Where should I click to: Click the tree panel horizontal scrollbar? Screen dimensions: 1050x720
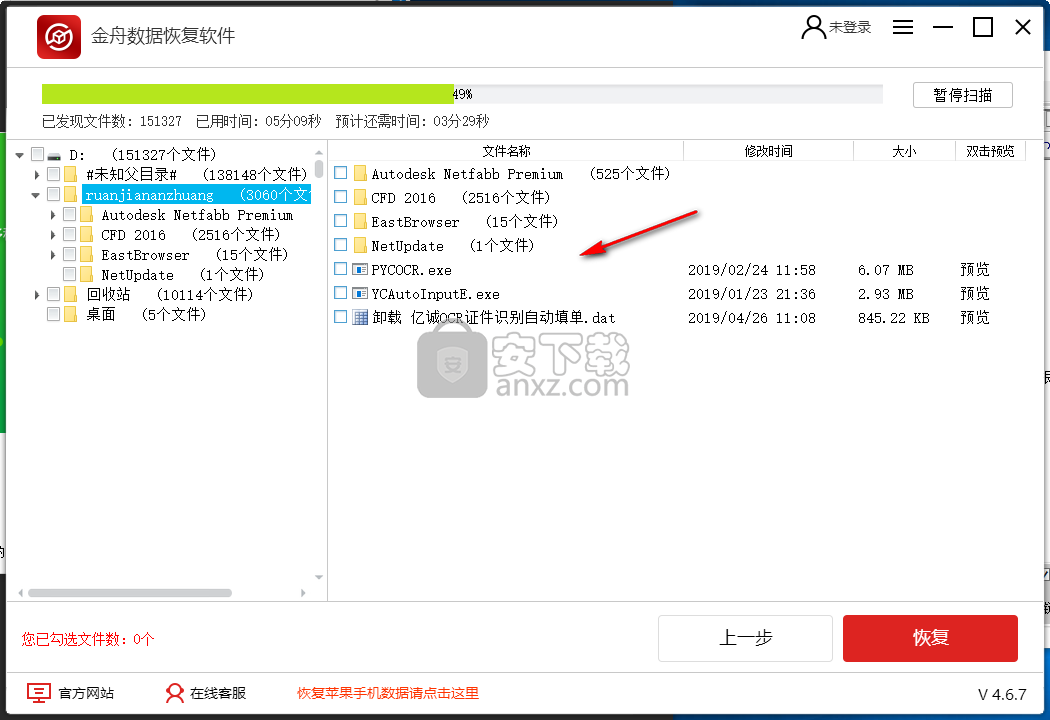click(x=130, y=593)
